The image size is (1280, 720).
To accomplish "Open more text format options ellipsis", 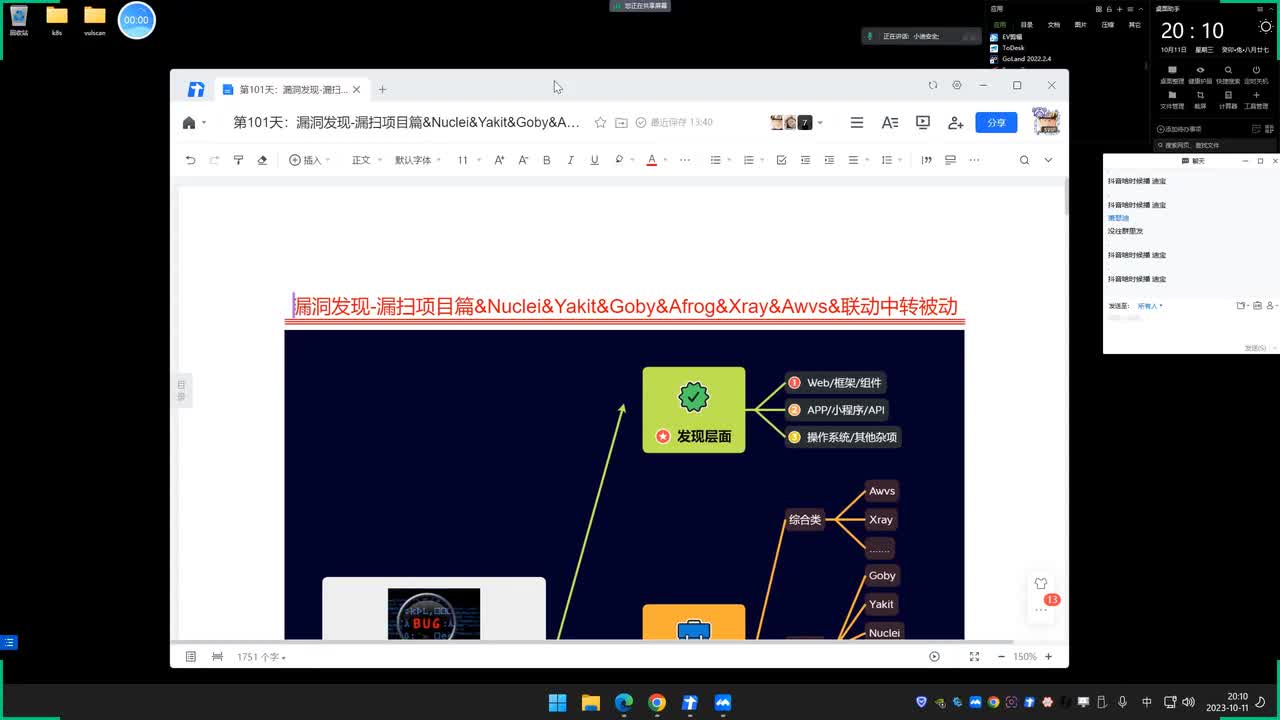I will pos(685,160).
